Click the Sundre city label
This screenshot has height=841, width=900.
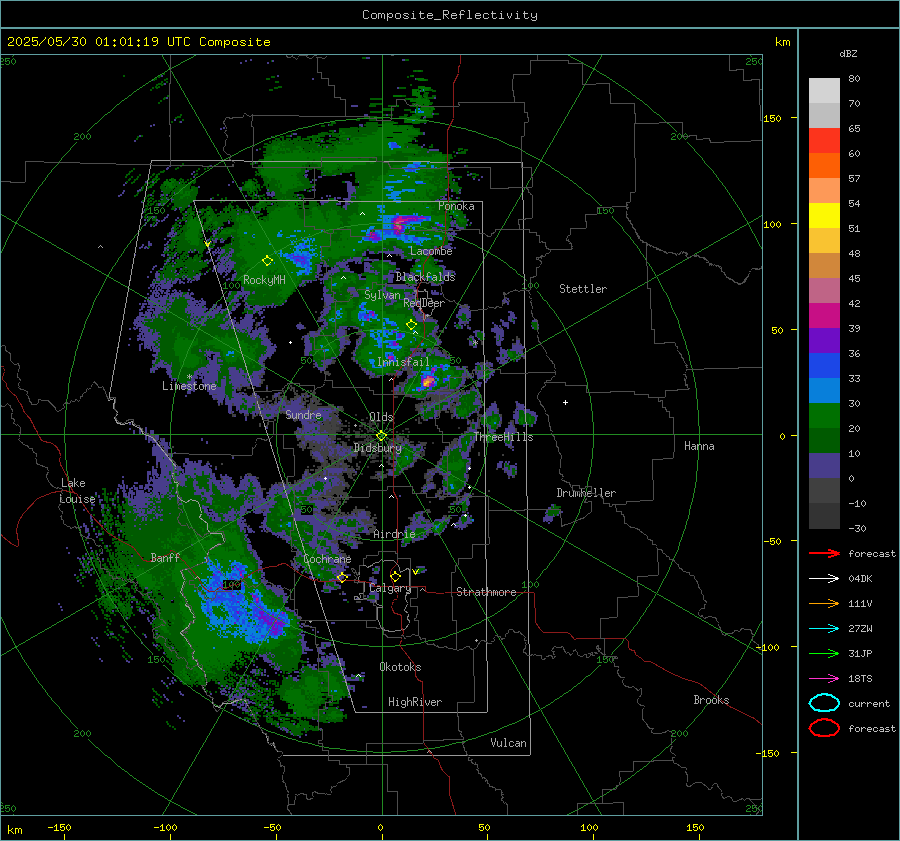[x=303, y=414]
